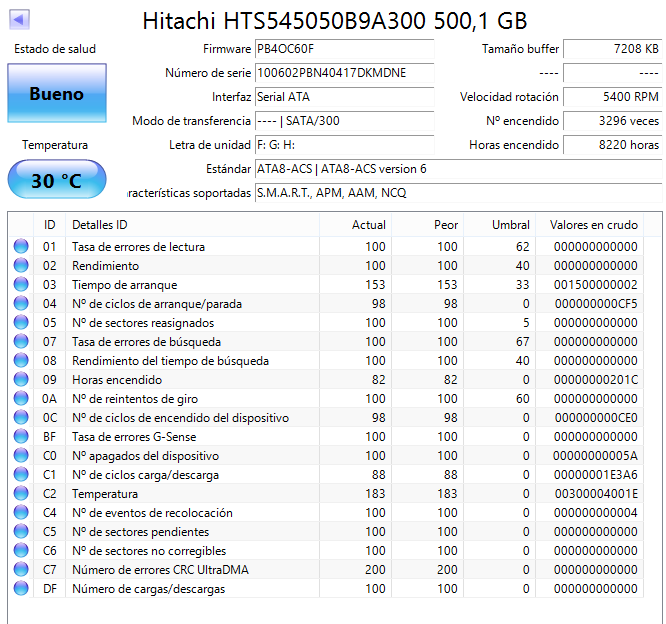Image resolution: width=666 pixels, height=624 pixels.
Task: Select the Tiempo de arranque row text
Action: pos(124,285)
